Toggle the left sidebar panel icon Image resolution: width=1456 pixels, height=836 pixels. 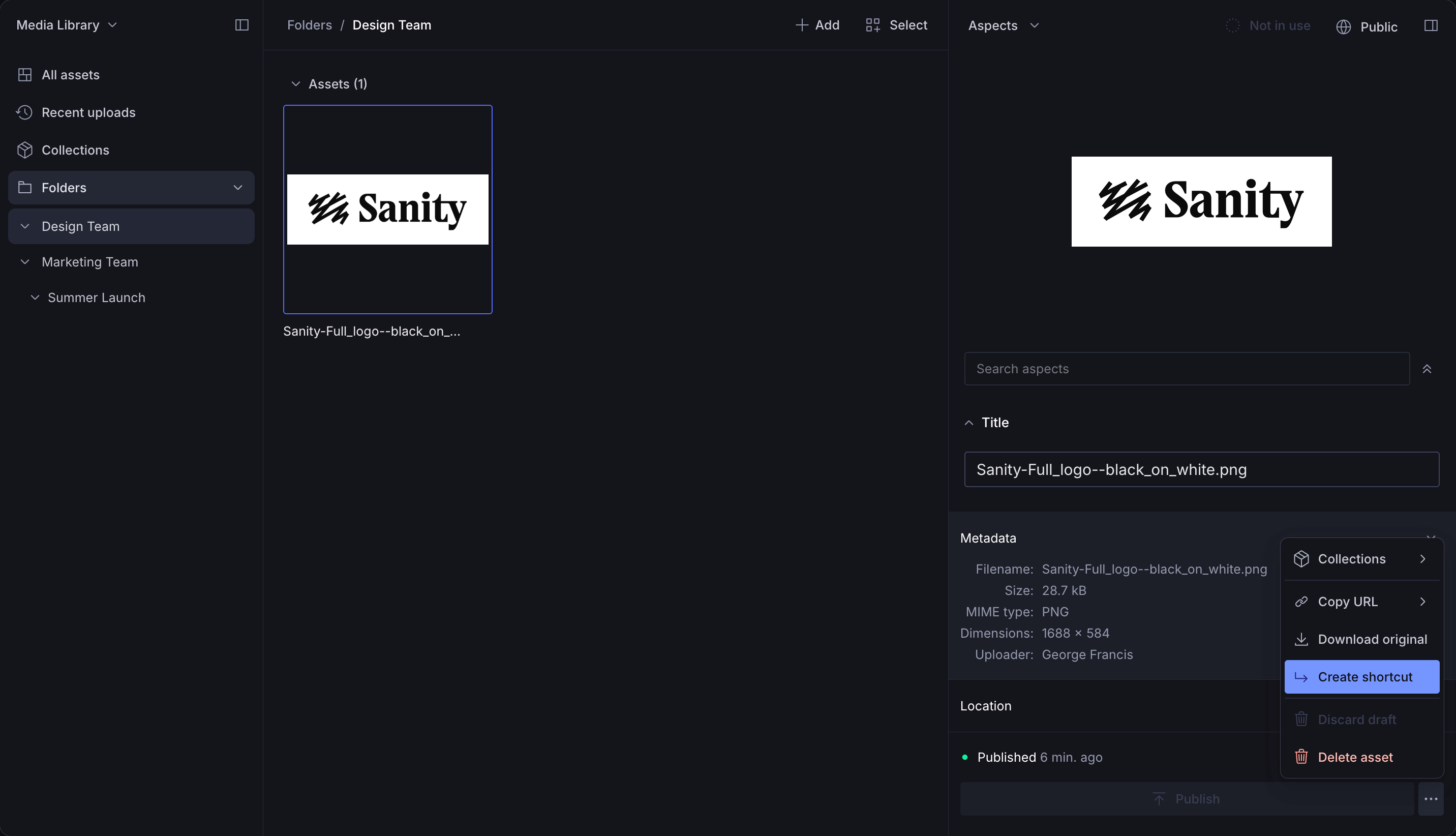[241, 25]
